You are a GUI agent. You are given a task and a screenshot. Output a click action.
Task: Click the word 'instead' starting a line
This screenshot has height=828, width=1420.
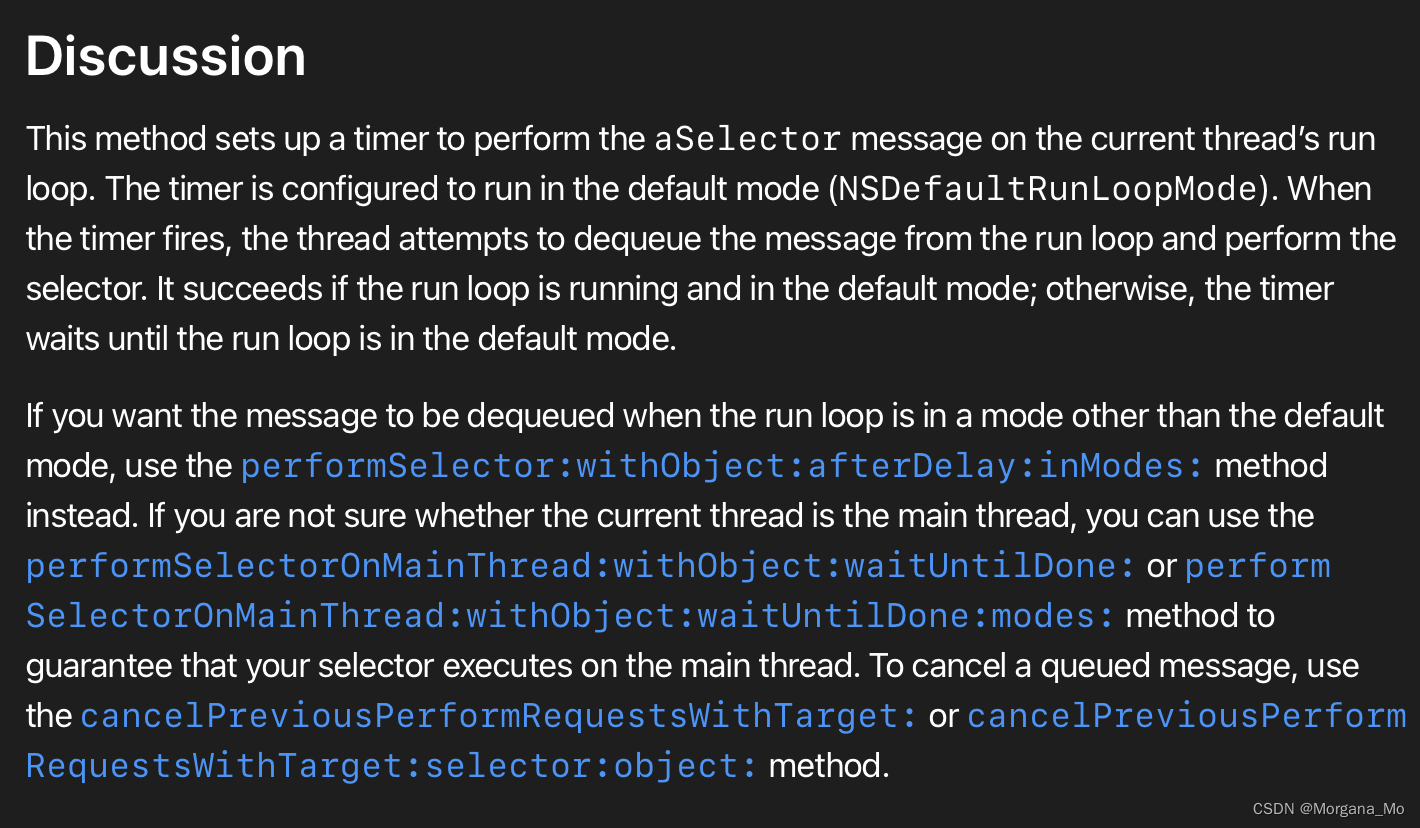(x=82, y=516)
